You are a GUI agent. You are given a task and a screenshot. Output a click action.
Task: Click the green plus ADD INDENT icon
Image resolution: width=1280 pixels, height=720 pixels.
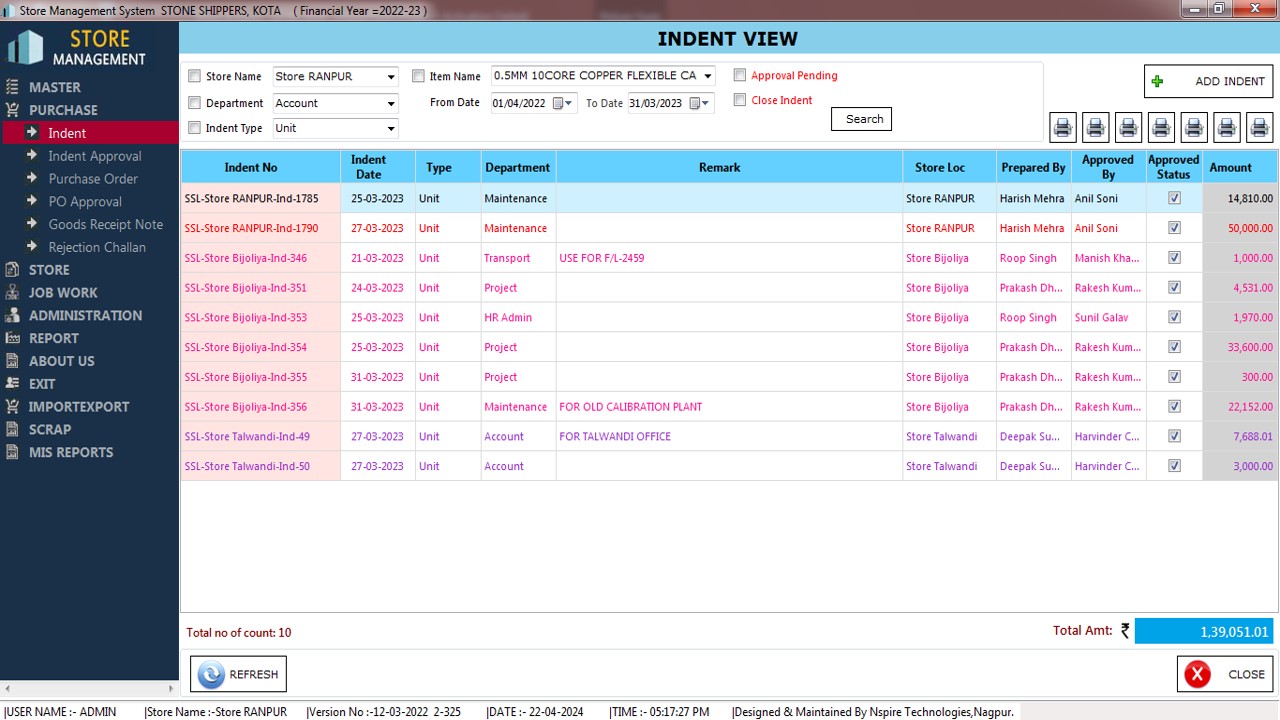click(1158, 82)
